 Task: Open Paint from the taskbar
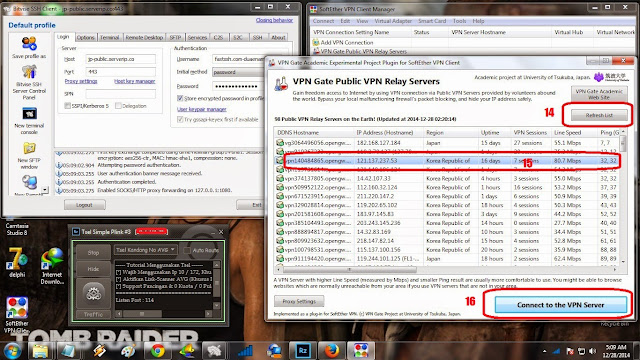click(x=129, y=351)
